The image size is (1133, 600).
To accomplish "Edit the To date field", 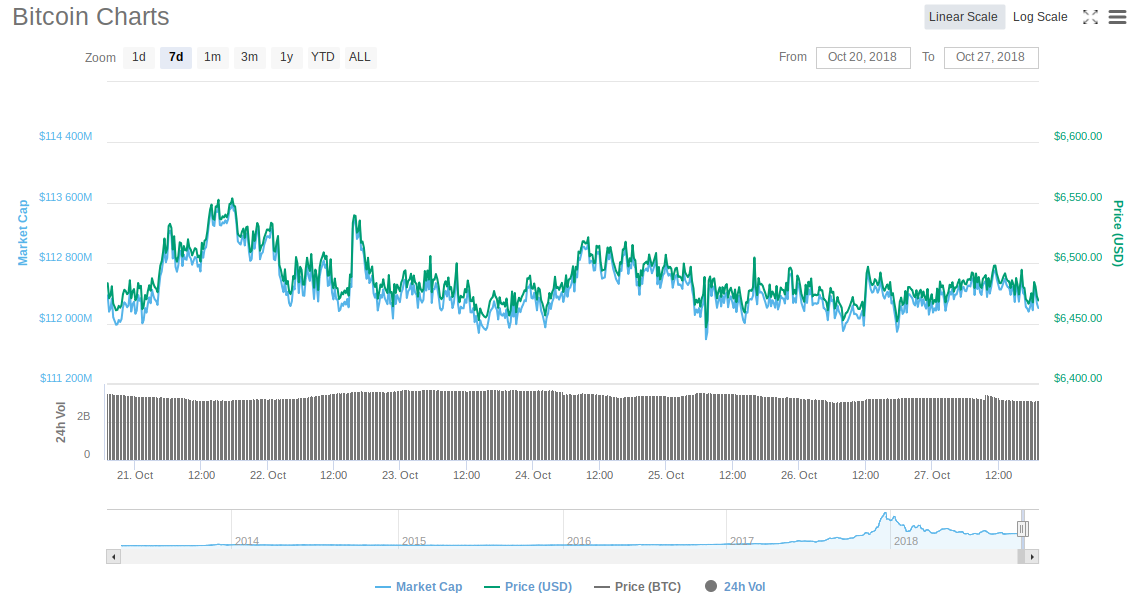I will tap(991, 58).
